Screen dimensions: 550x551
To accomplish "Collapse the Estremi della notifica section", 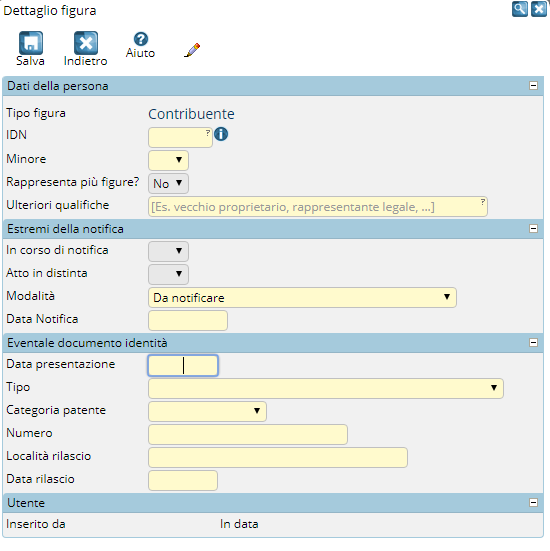I will 533,229.
